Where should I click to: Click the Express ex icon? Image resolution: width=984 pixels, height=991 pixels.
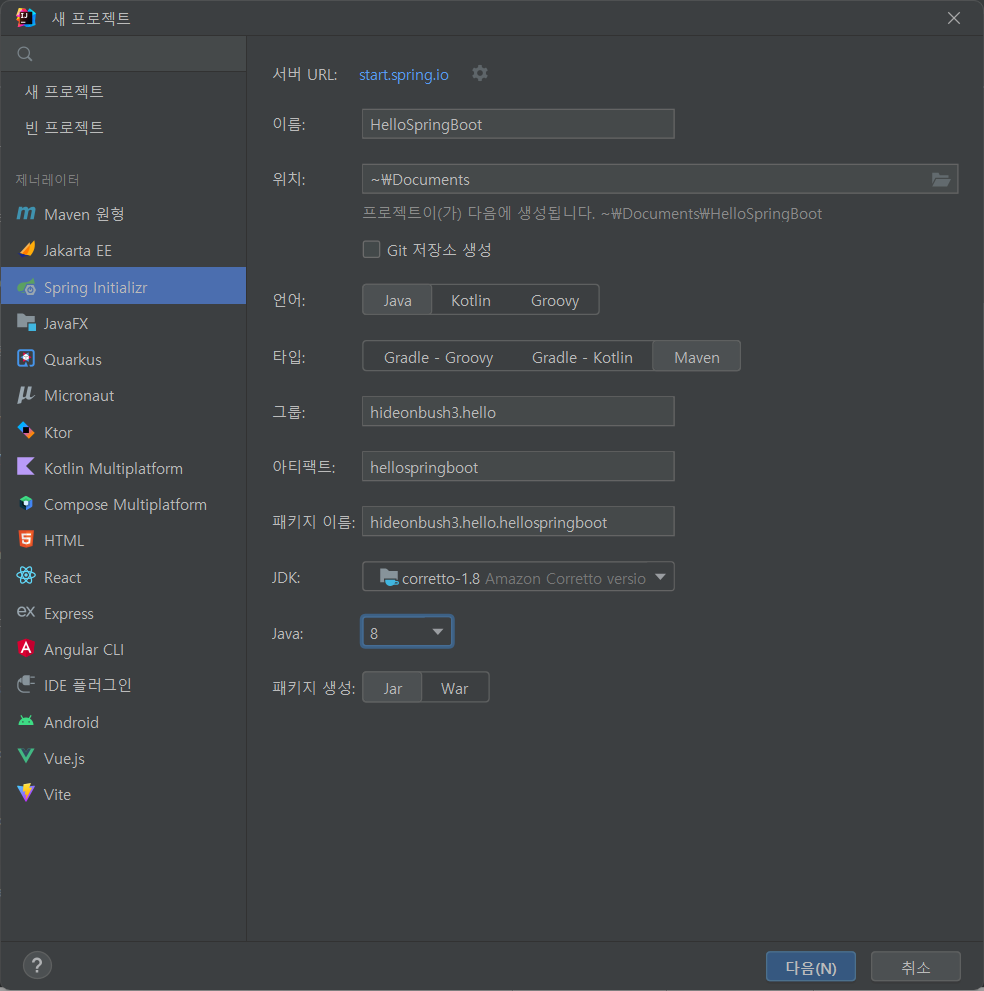[x=26, y=612]
